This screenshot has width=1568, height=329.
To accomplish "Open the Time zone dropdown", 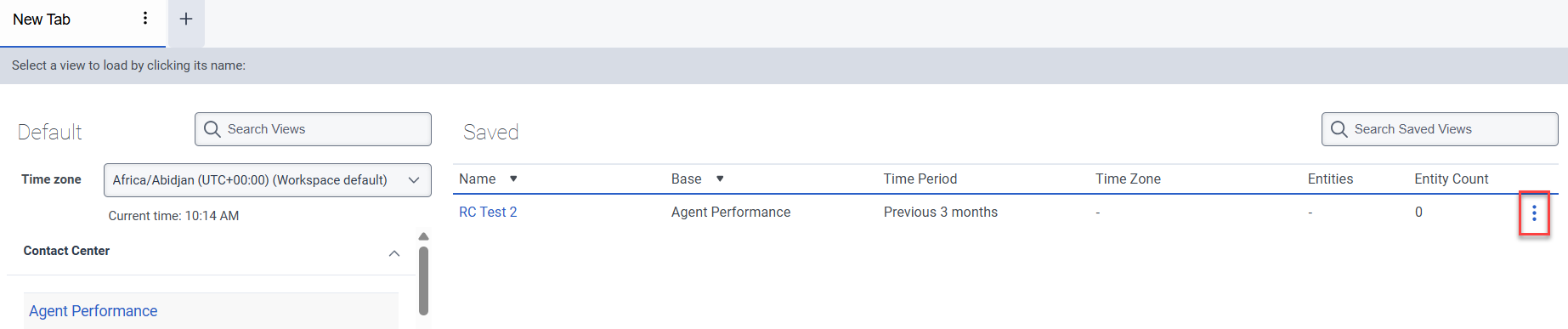I will pyautogui.click(x=268, y=180).
